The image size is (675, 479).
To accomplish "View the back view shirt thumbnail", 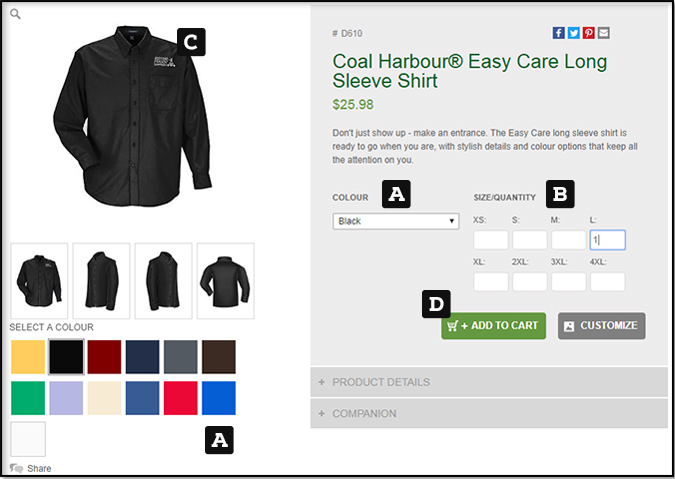I will [225, 280].
